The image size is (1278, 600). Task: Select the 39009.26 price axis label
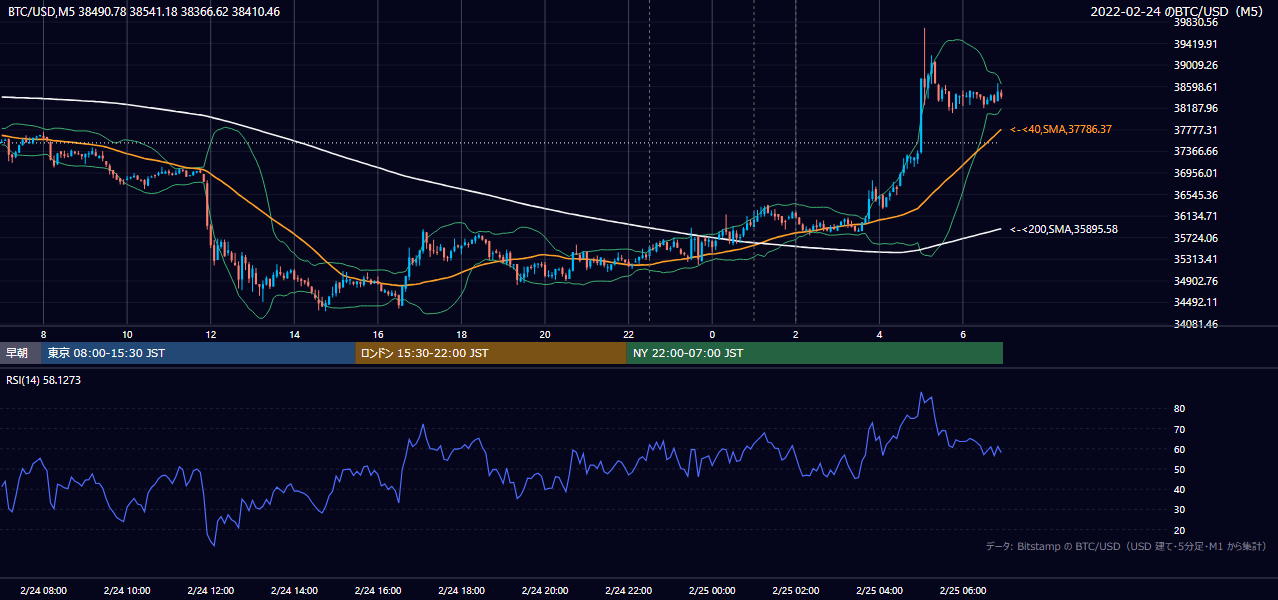(x=1195, y=65)
